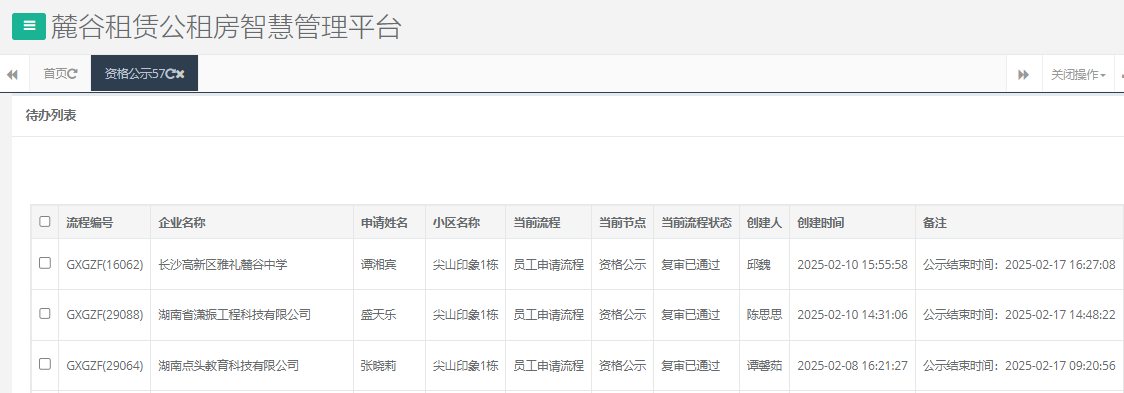Click 尖山印象1栋 in the 谭湘宾 row

465,265
